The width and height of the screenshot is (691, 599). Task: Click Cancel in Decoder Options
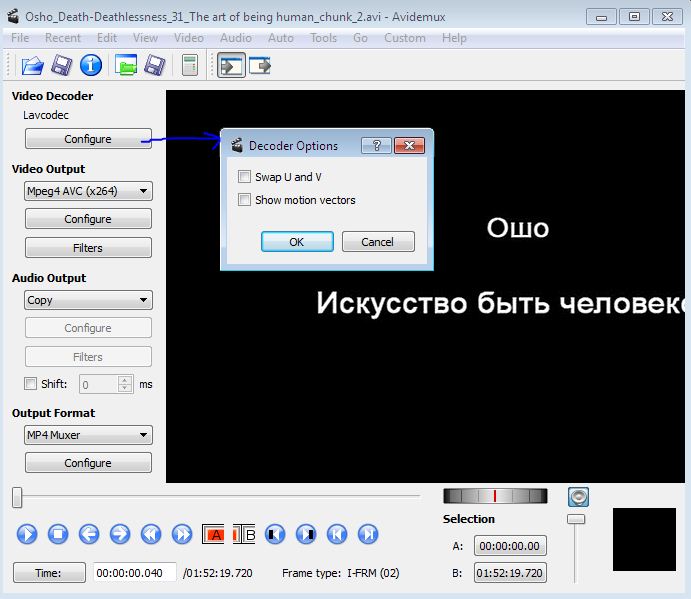[x=378, y=242]
